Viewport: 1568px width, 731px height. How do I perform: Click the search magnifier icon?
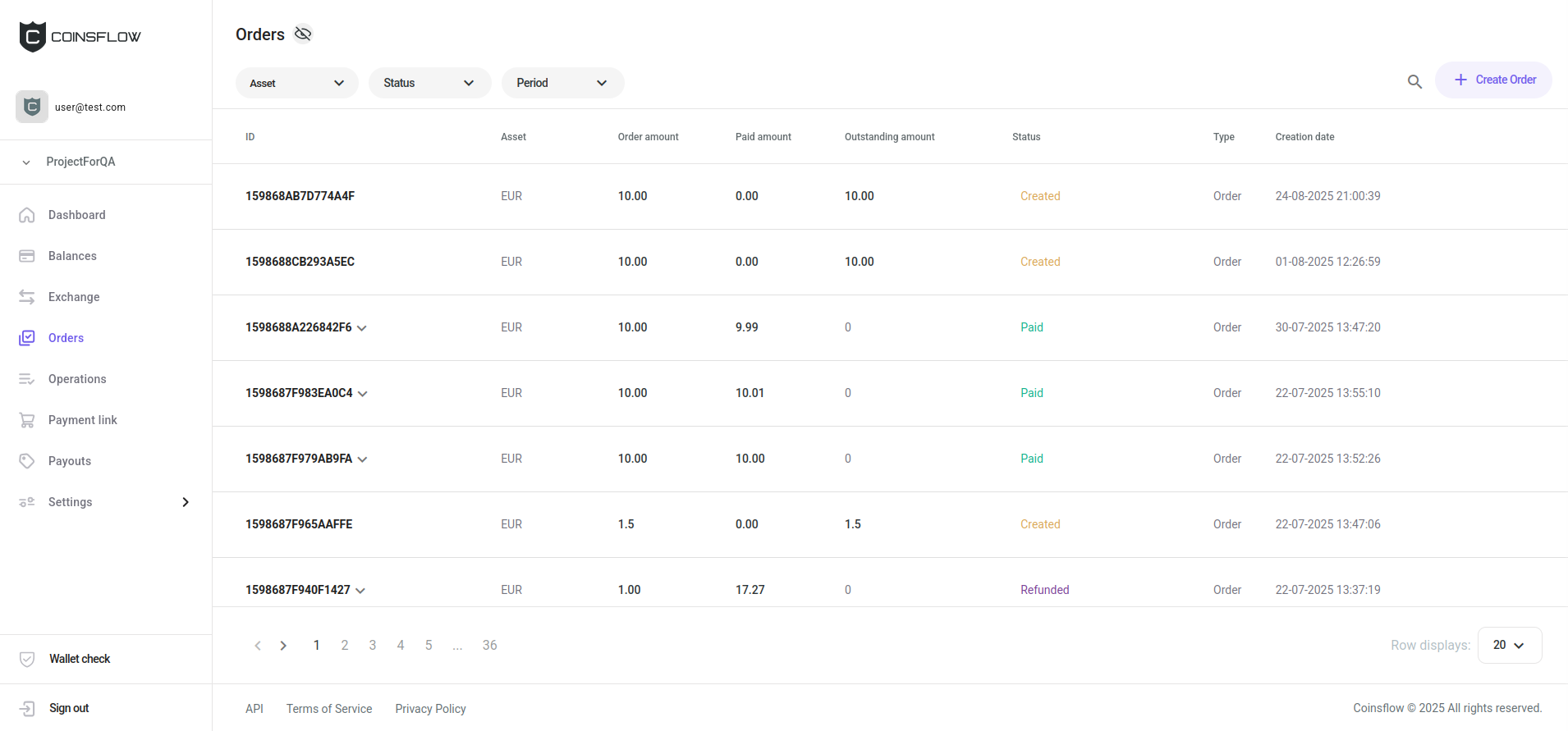[1414, 82]
